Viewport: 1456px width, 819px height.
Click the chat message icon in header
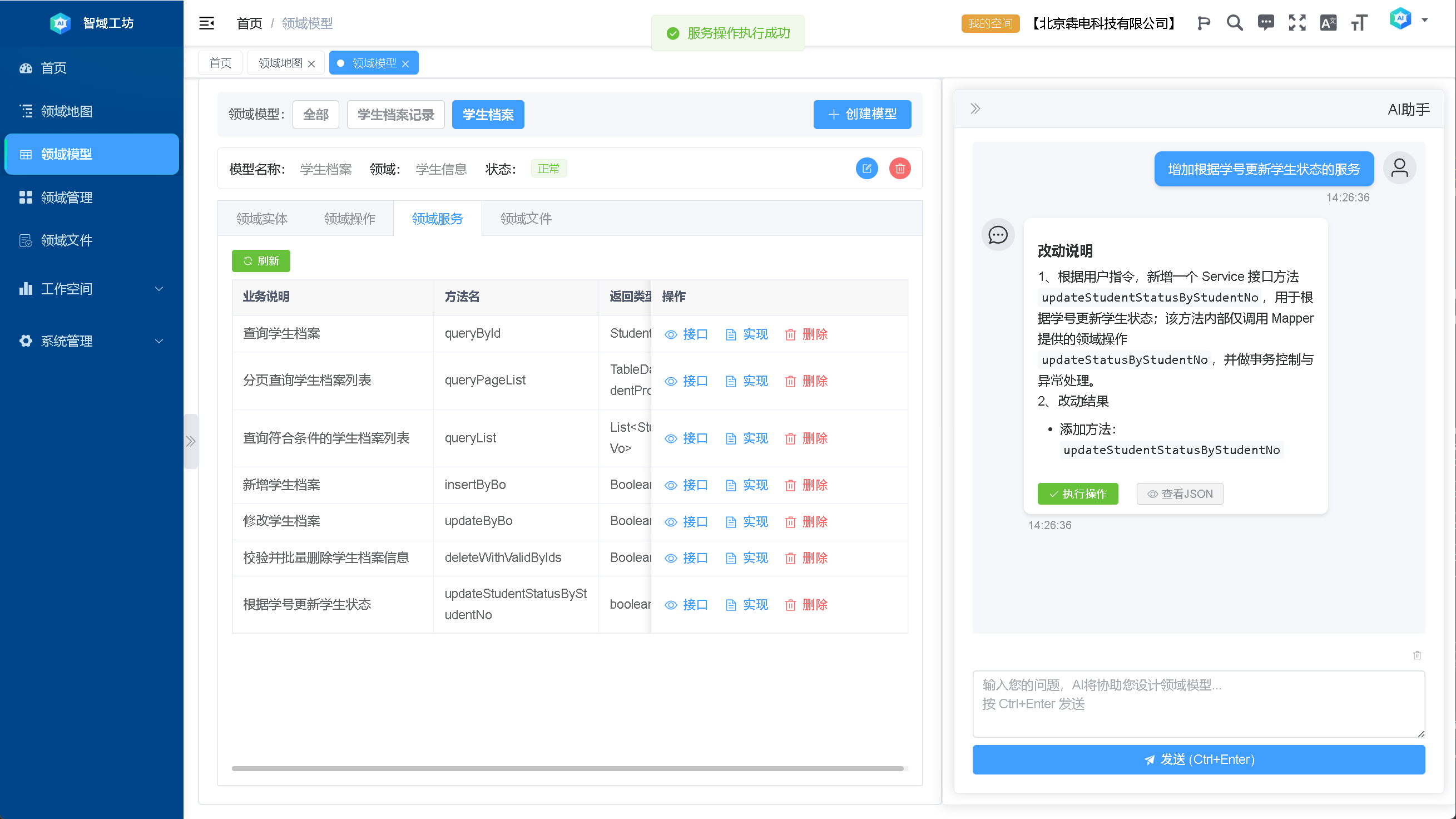[x=1266, y=23]
